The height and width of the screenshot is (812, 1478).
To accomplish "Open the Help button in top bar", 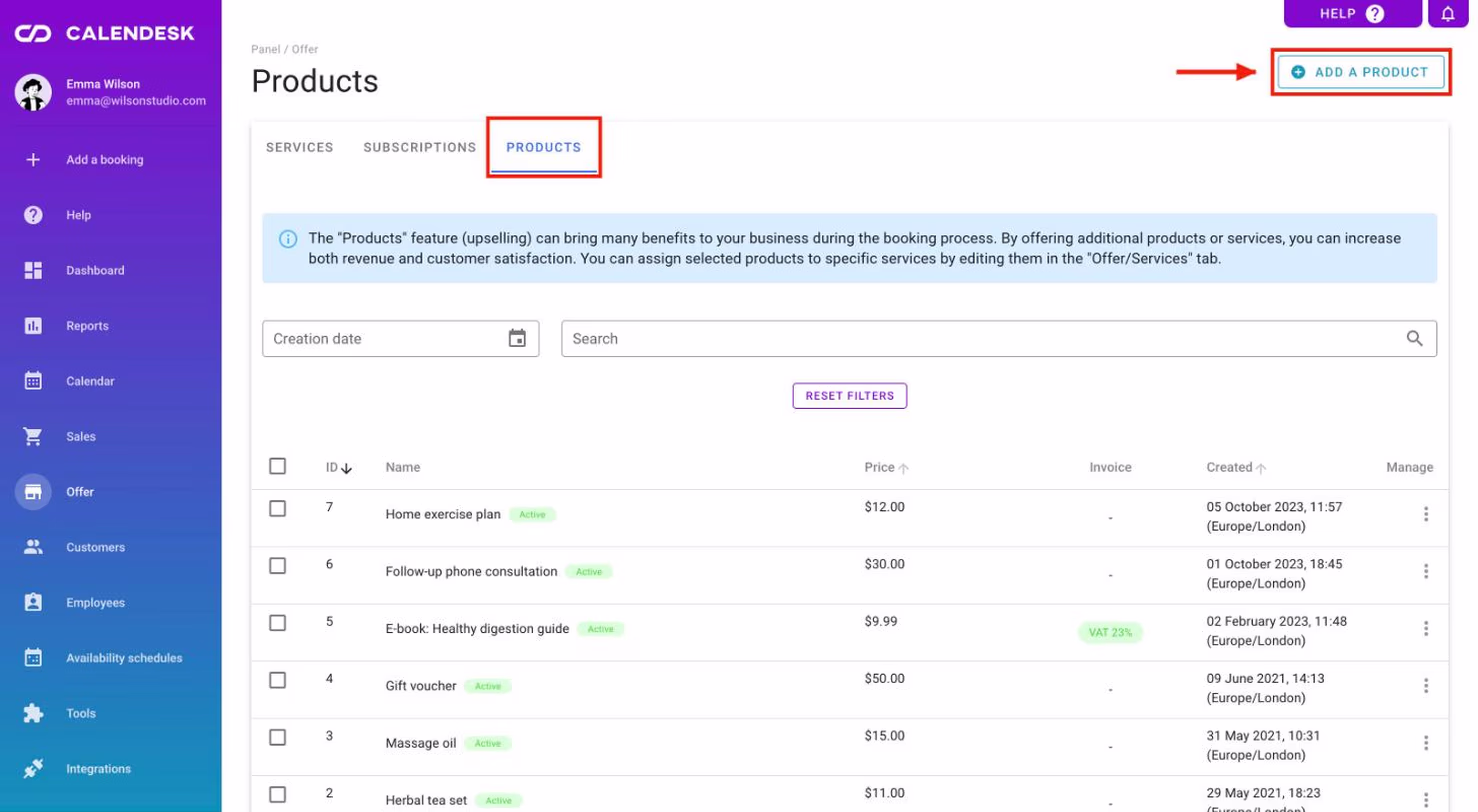I will (x=1352, y=13).
